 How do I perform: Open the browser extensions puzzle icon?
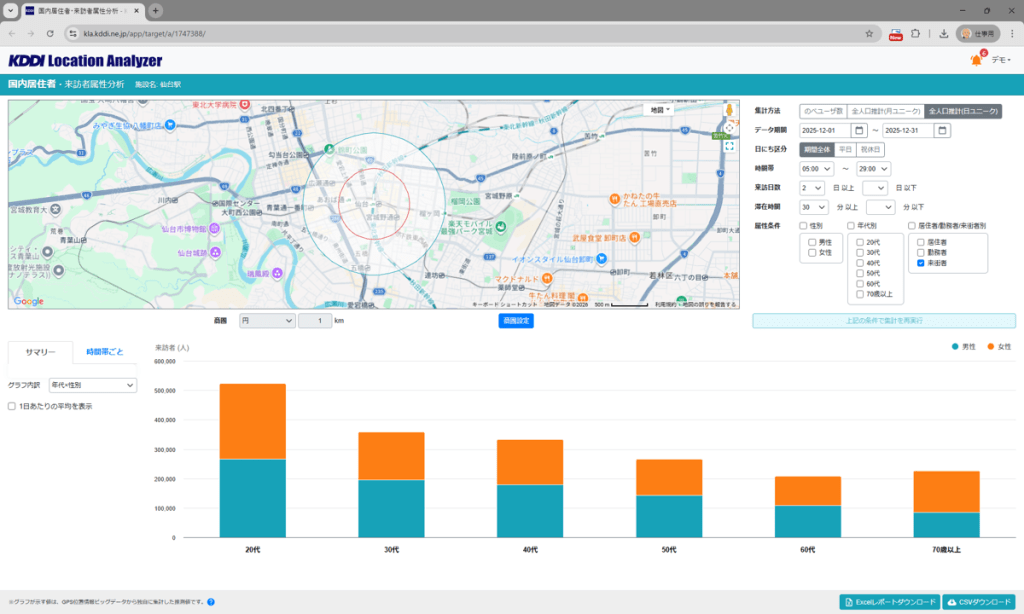pos(915,33)
